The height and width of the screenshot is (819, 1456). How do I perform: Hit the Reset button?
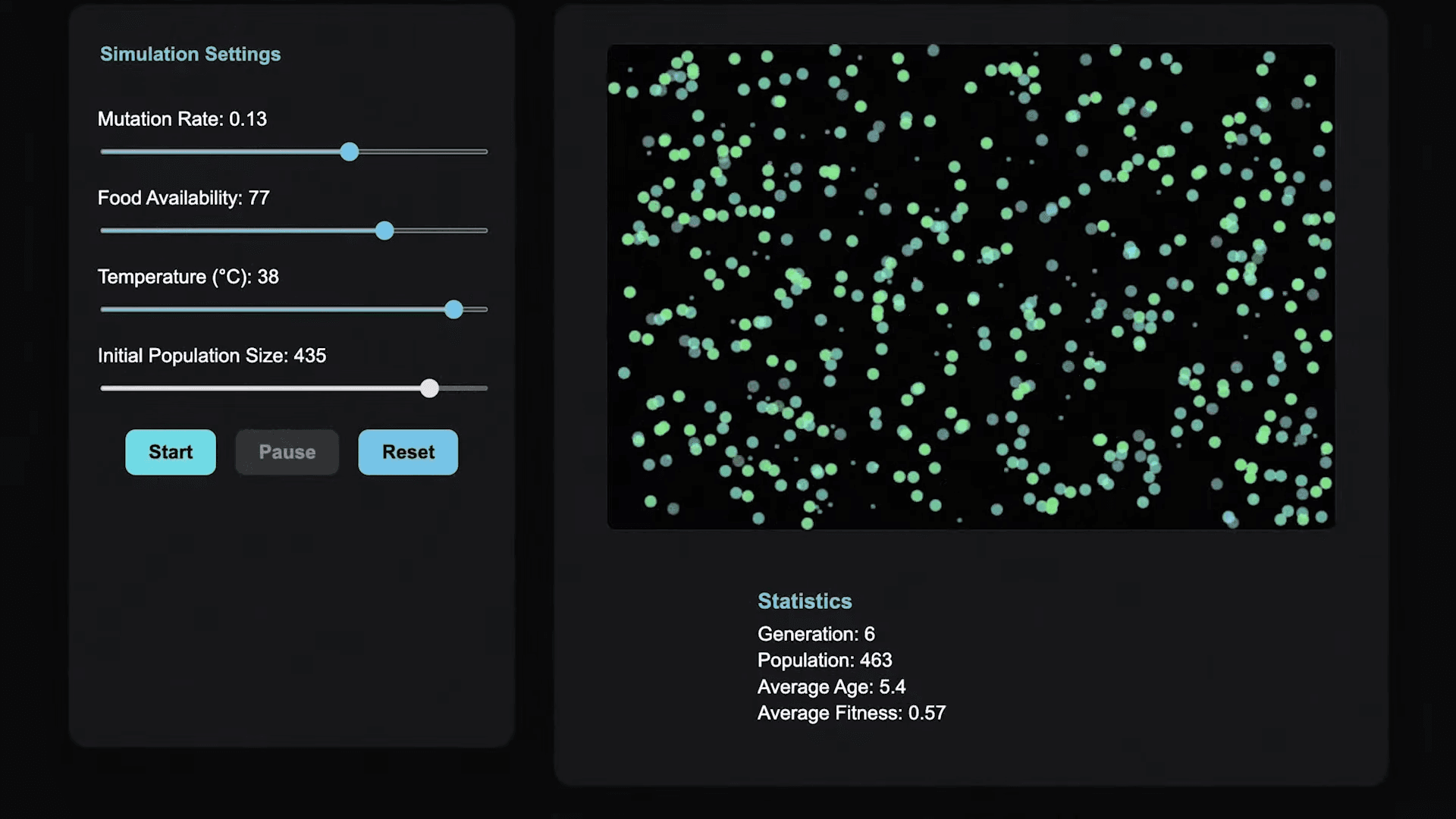pos(408,452)
